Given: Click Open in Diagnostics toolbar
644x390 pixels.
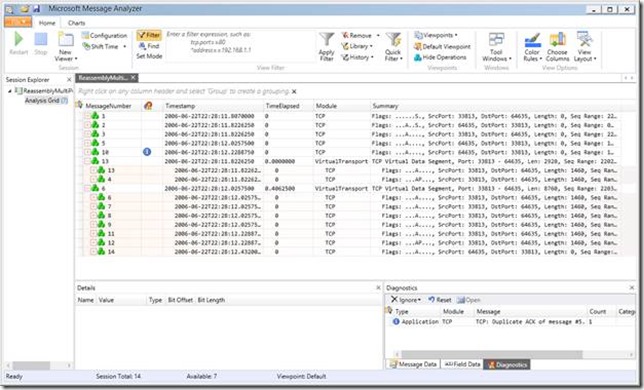Looking at the screenshot, I should 469,300.
